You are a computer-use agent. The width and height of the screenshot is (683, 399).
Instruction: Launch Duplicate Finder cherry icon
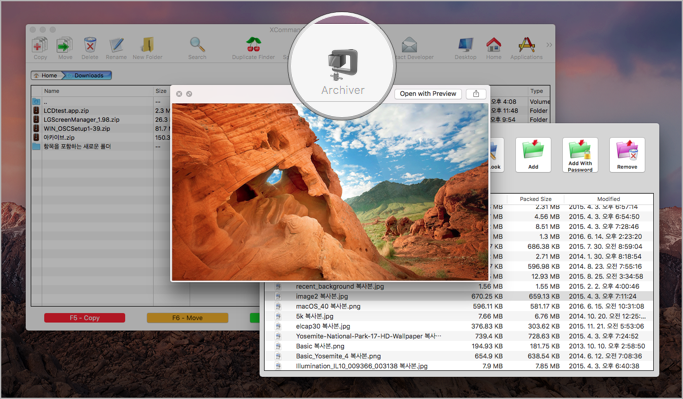[x=254, y=45]
